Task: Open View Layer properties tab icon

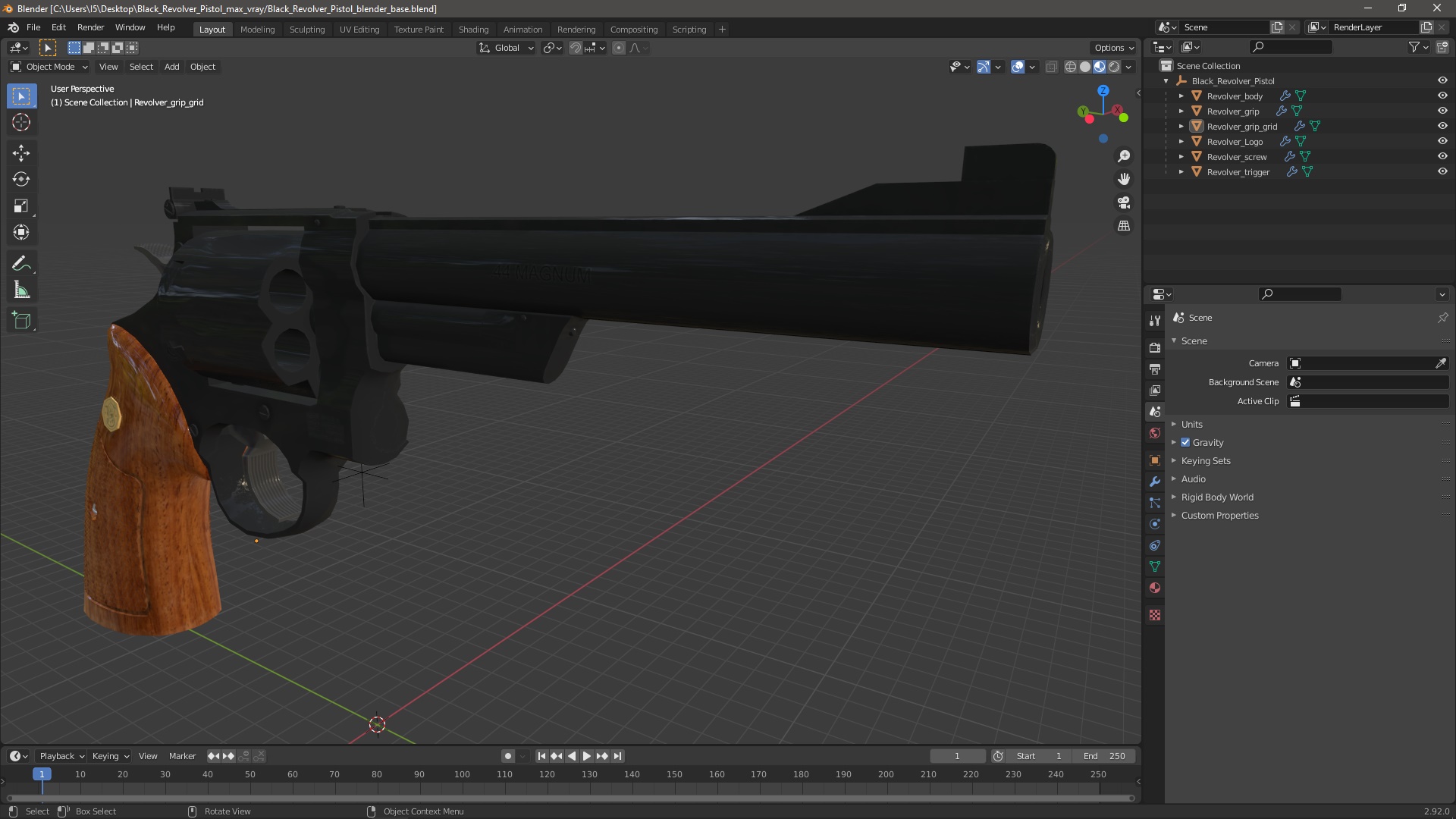Action: 1155,391
